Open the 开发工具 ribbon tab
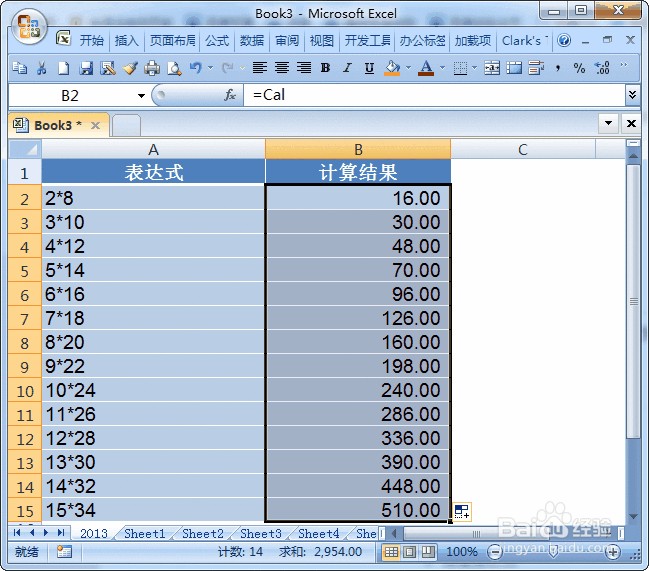Screen dimensions: 649x571 pyautogui.click(x=368, y=41)
